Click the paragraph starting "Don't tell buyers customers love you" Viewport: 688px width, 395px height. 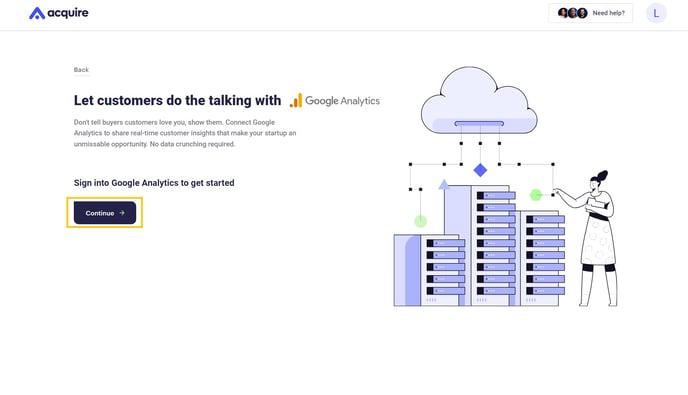click(x=185, y=133)
